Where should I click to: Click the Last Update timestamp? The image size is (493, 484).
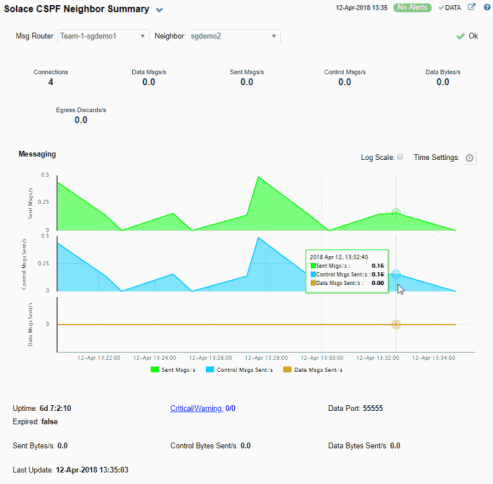coord(92,470)
